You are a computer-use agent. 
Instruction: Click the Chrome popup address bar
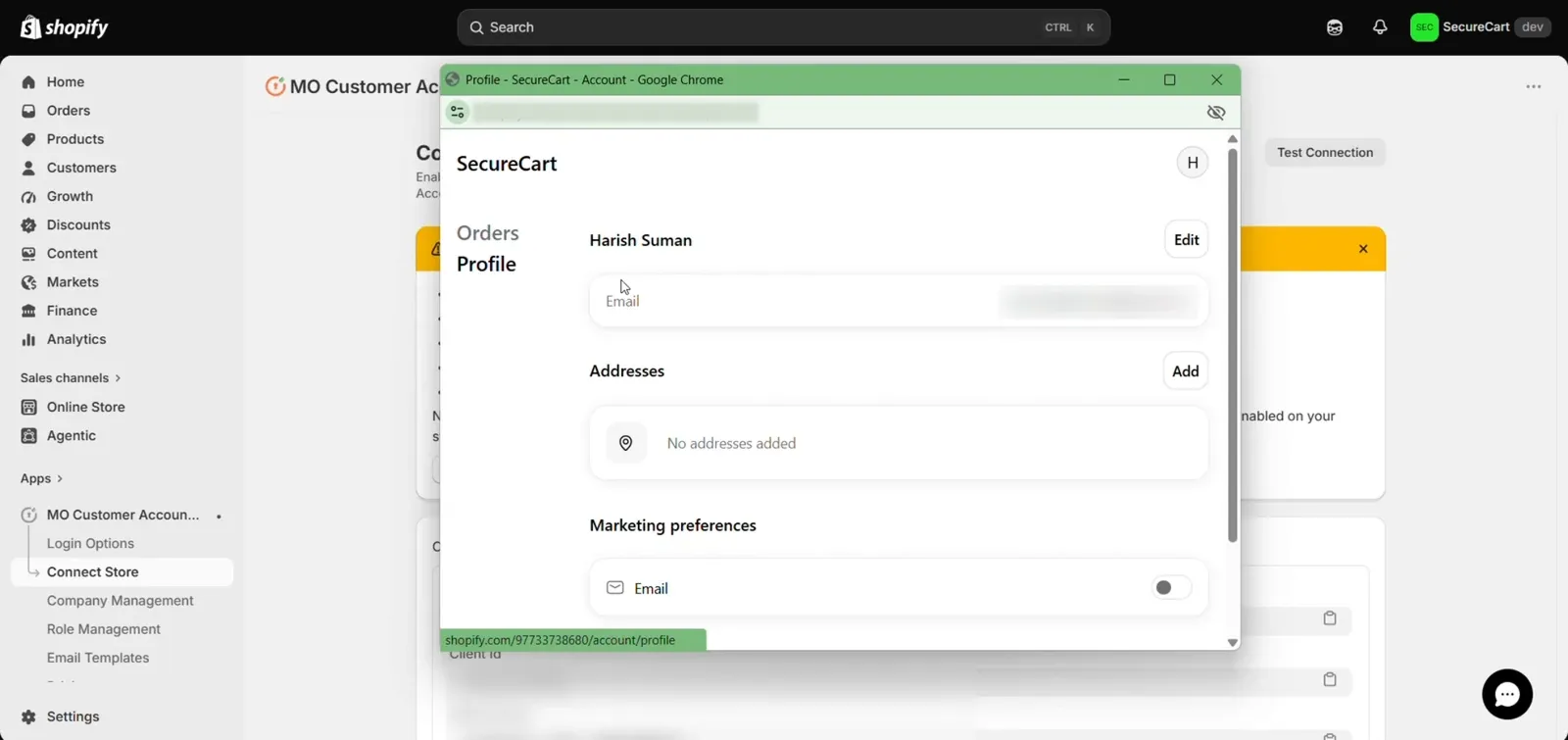(615, 113)
